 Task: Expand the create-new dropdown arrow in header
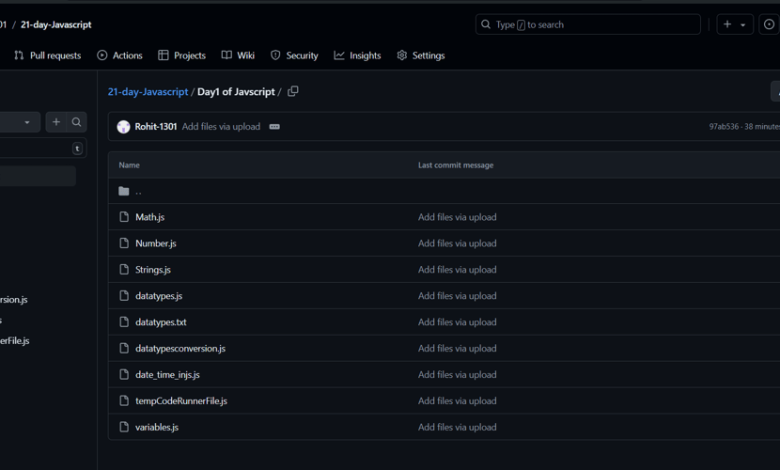743,25
